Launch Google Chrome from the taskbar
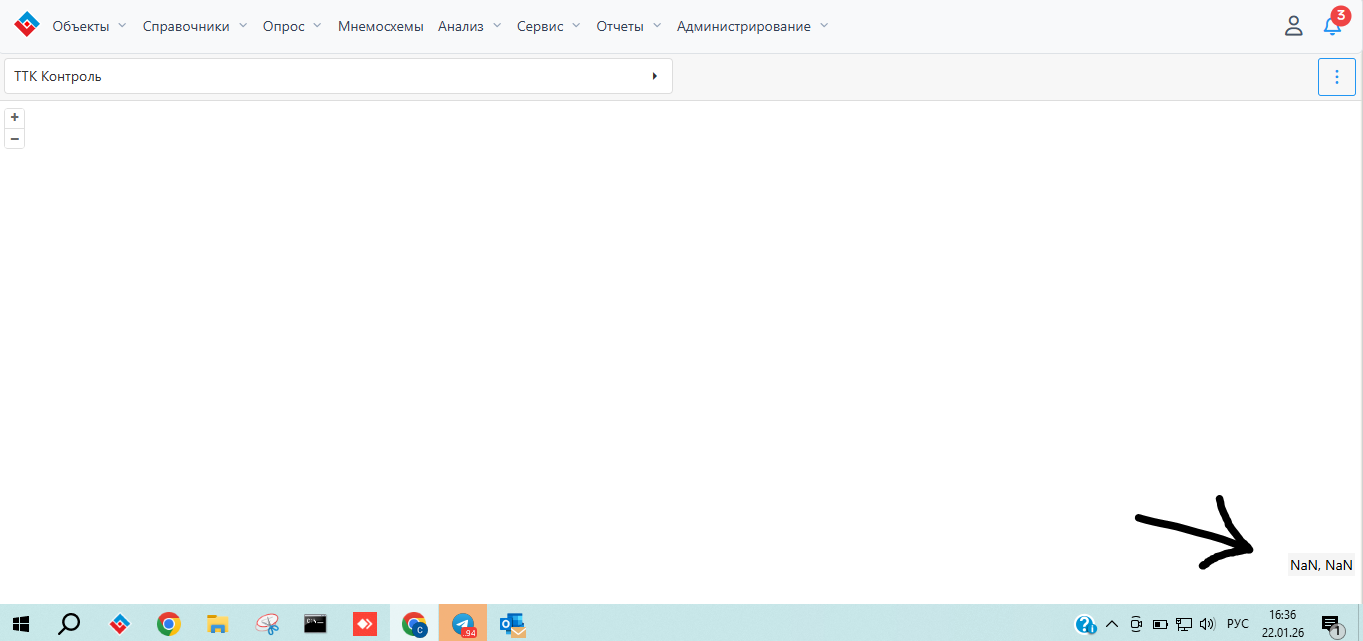The width and height of the screenshot is (1363, 641). click(169, 624)
